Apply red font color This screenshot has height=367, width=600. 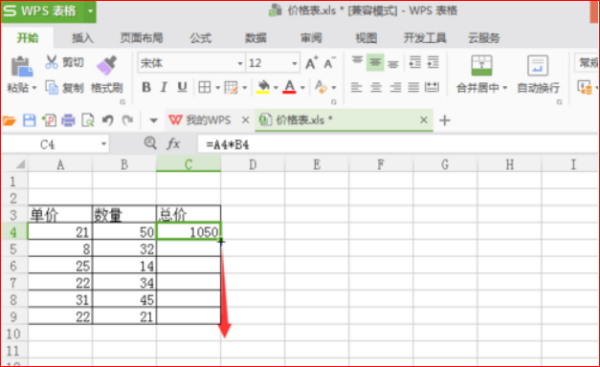pyautogui.click(x=289, y=87)
